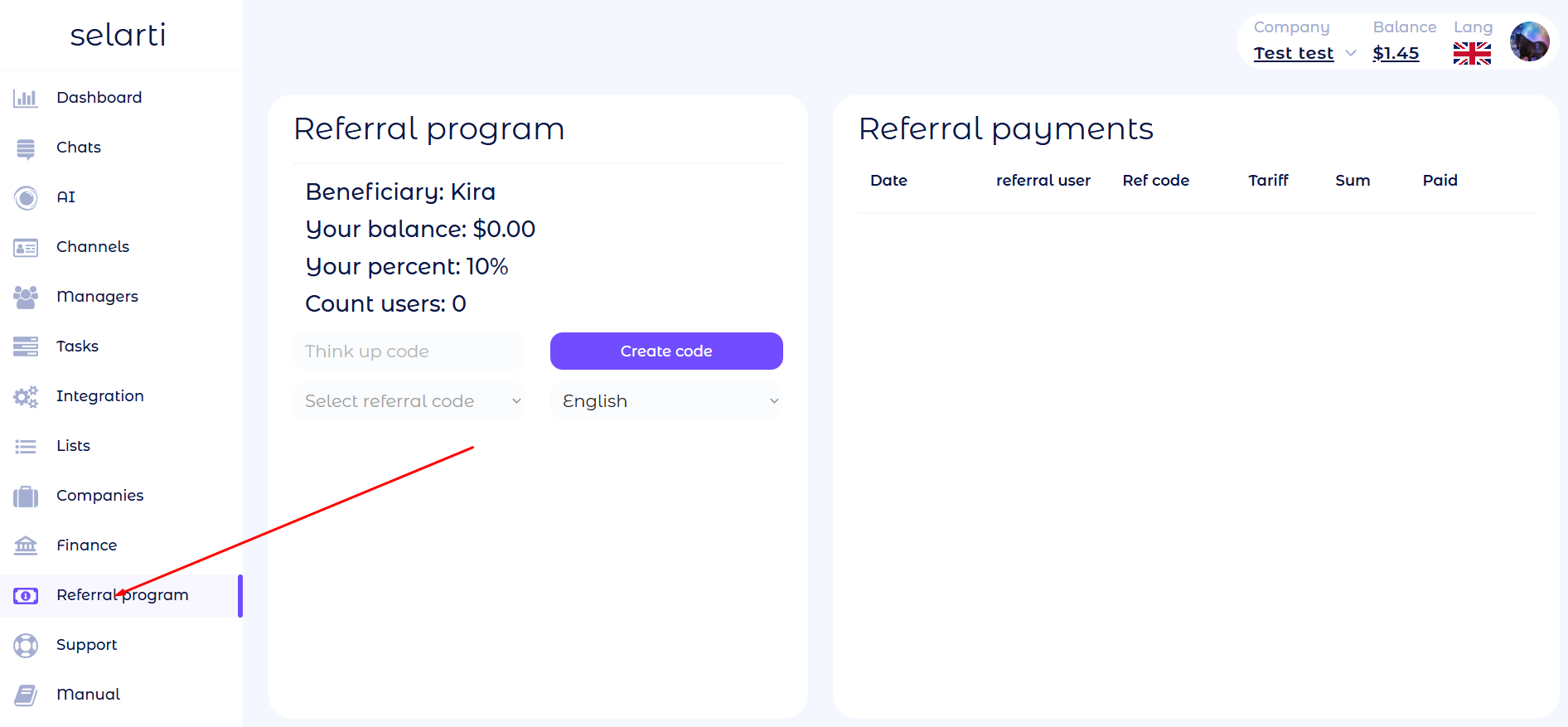Screen dimensions: 1568x727
Task: Focus the Think up code input field
Action: (x=409, y=351)
